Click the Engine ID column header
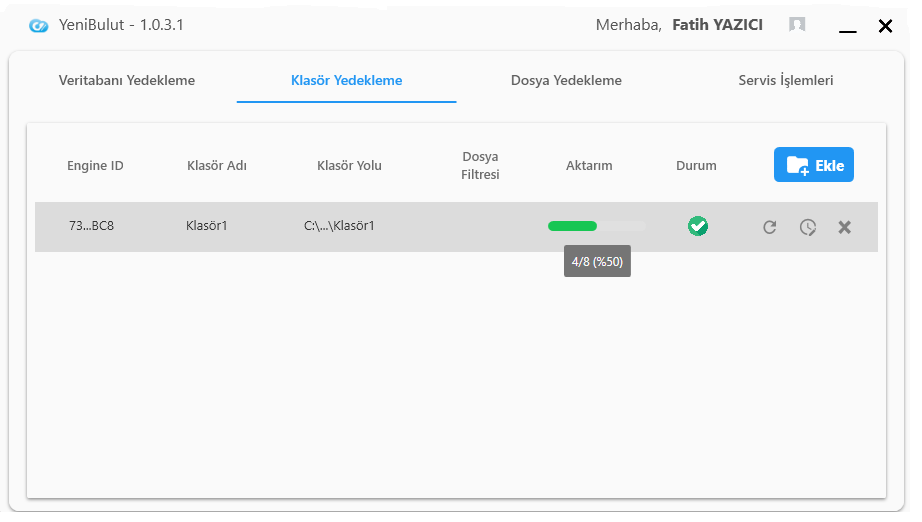The height and width of the screenshot is (522, 922). (95, 166)
